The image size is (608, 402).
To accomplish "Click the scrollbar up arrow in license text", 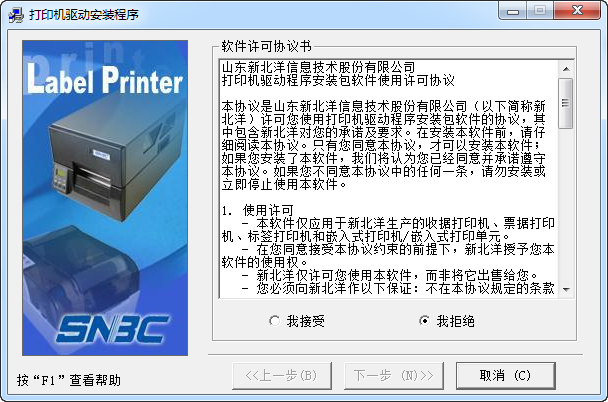I will [566, 69].
